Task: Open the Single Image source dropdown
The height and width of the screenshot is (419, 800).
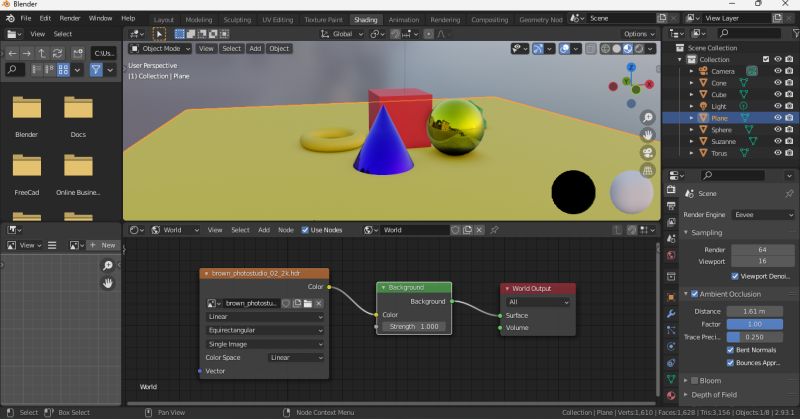Action: [x=265, y=344]
